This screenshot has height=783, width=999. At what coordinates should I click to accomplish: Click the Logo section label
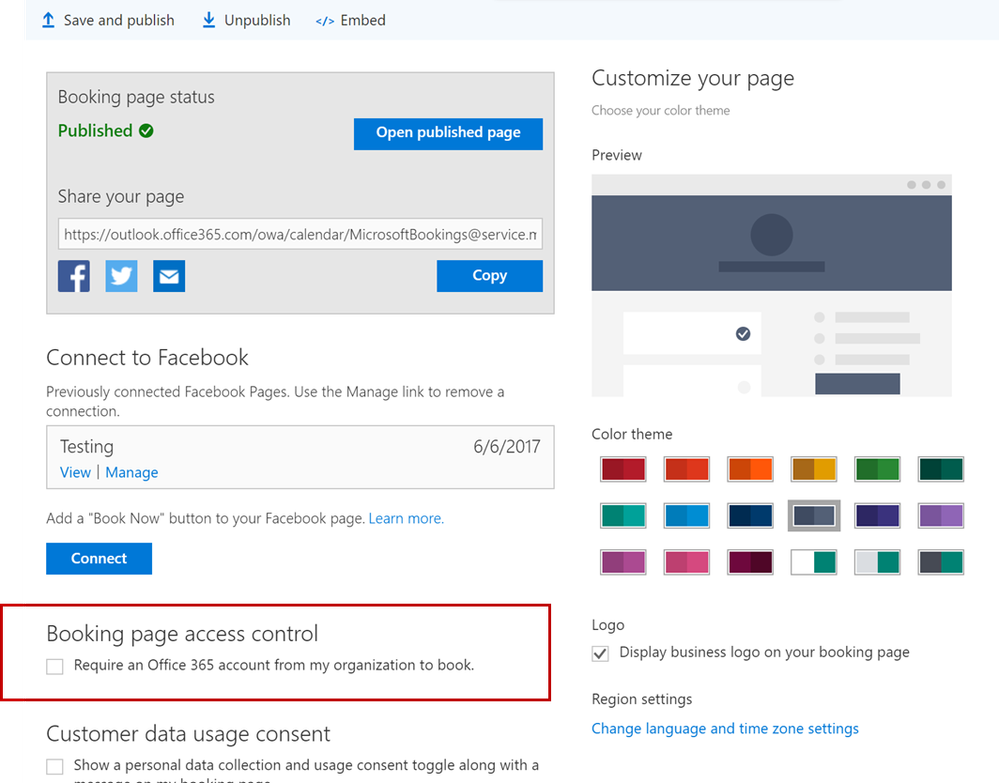tap(608, 625)
